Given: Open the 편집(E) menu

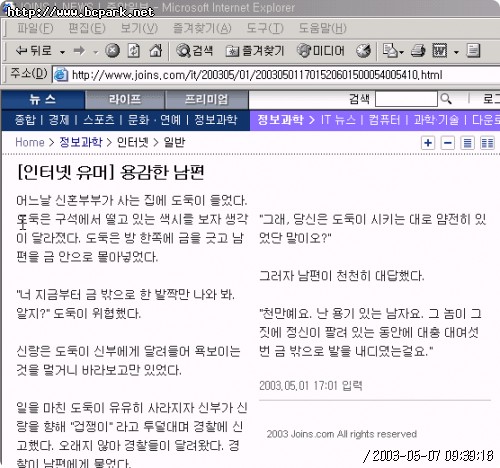Looking at the screenshot, I should [x=87, y=28].
